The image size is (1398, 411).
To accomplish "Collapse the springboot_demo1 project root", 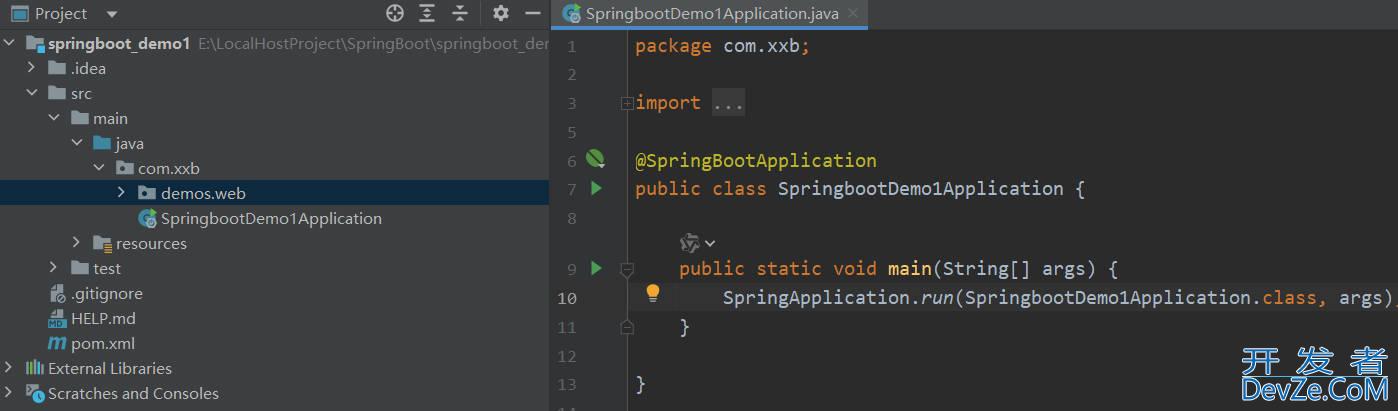I will click(x=11, y=43).
